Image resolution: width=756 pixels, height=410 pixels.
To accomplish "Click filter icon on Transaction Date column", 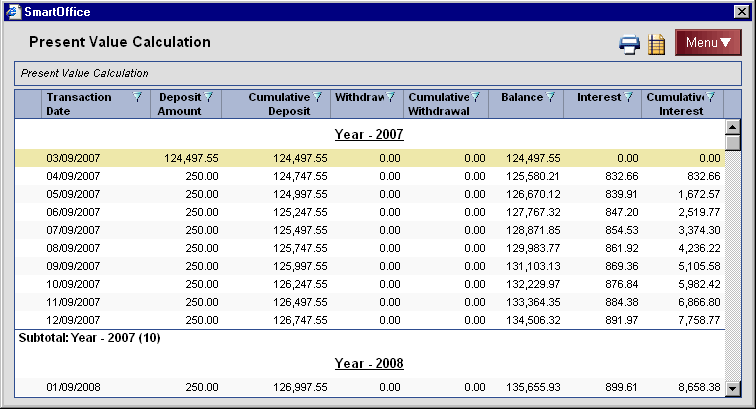I will click(x=138, y=97).
